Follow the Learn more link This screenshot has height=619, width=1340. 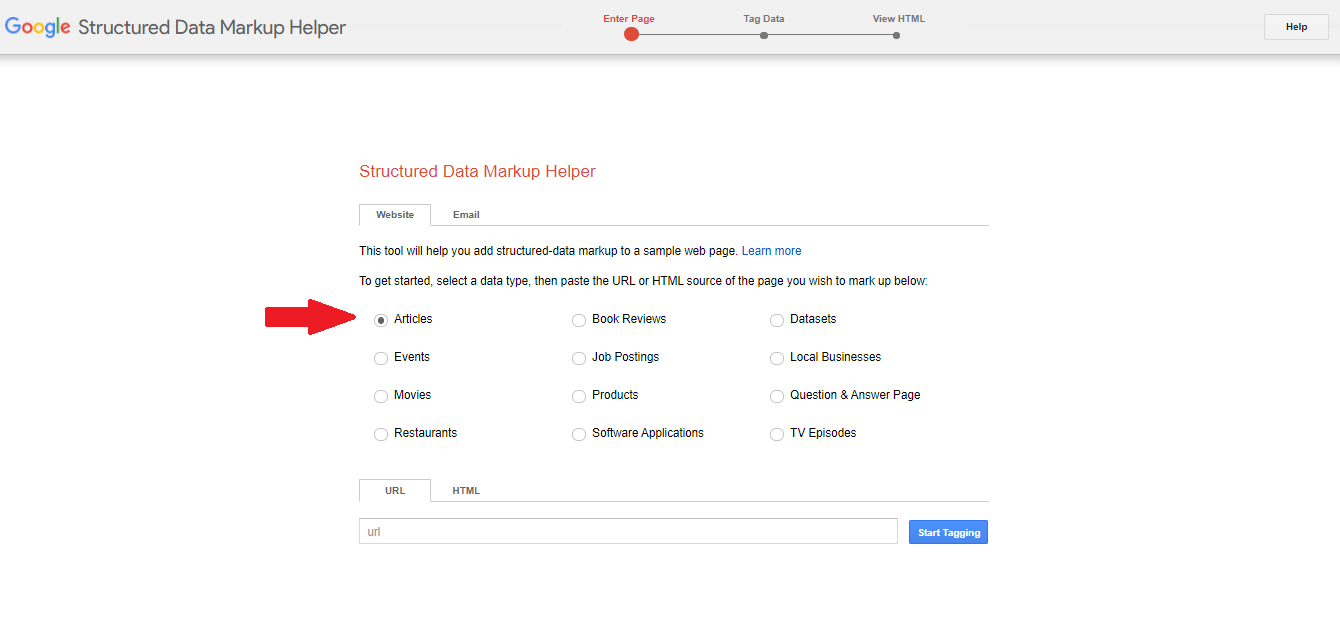[771, 251]
